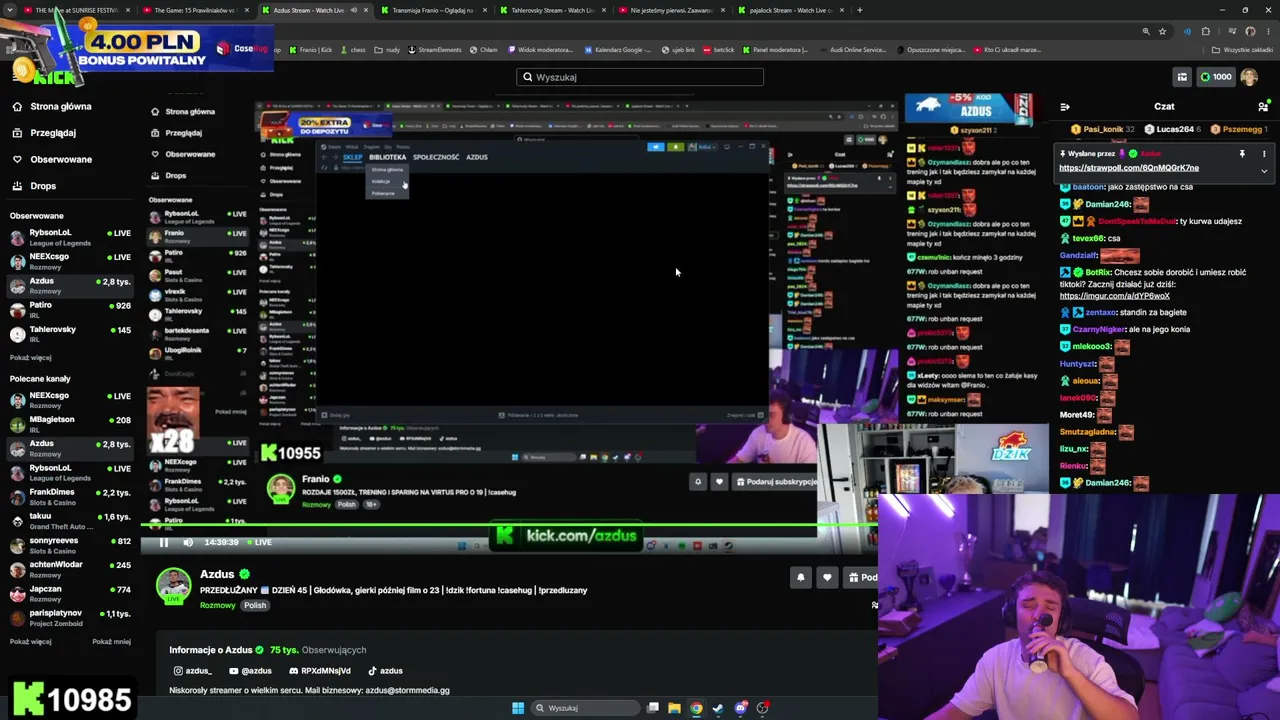Viewport: 1280px width, 720px height.
Task: Open Tahlerovsky channel in followed list
Action: tap(70, 334)
